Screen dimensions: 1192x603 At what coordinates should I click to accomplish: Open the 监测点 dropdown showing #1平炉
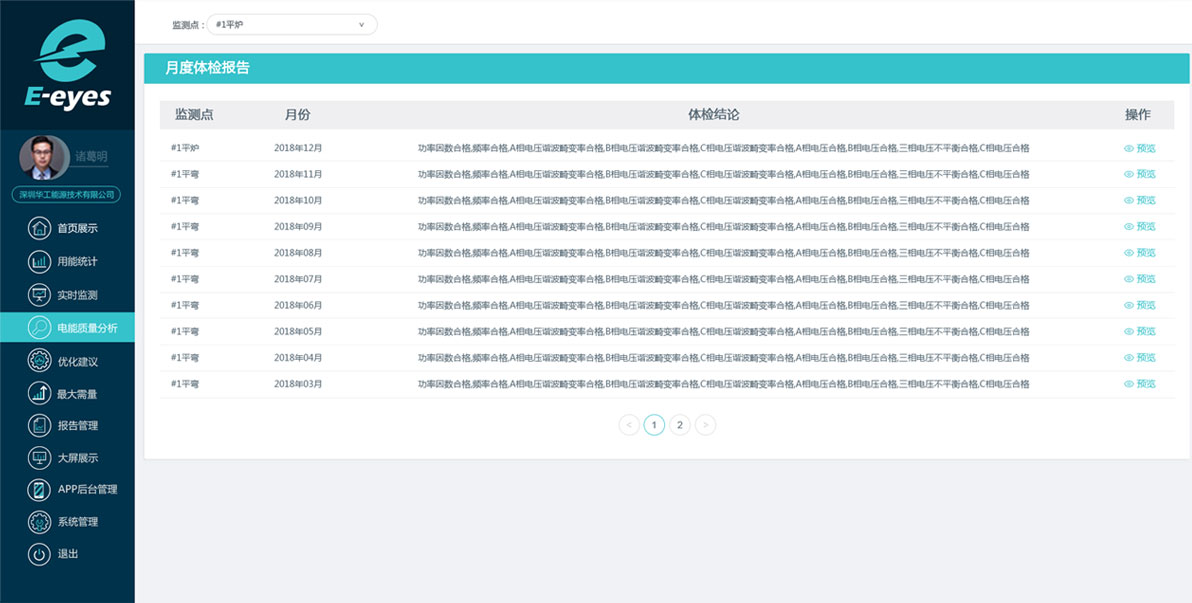[291, 24]
